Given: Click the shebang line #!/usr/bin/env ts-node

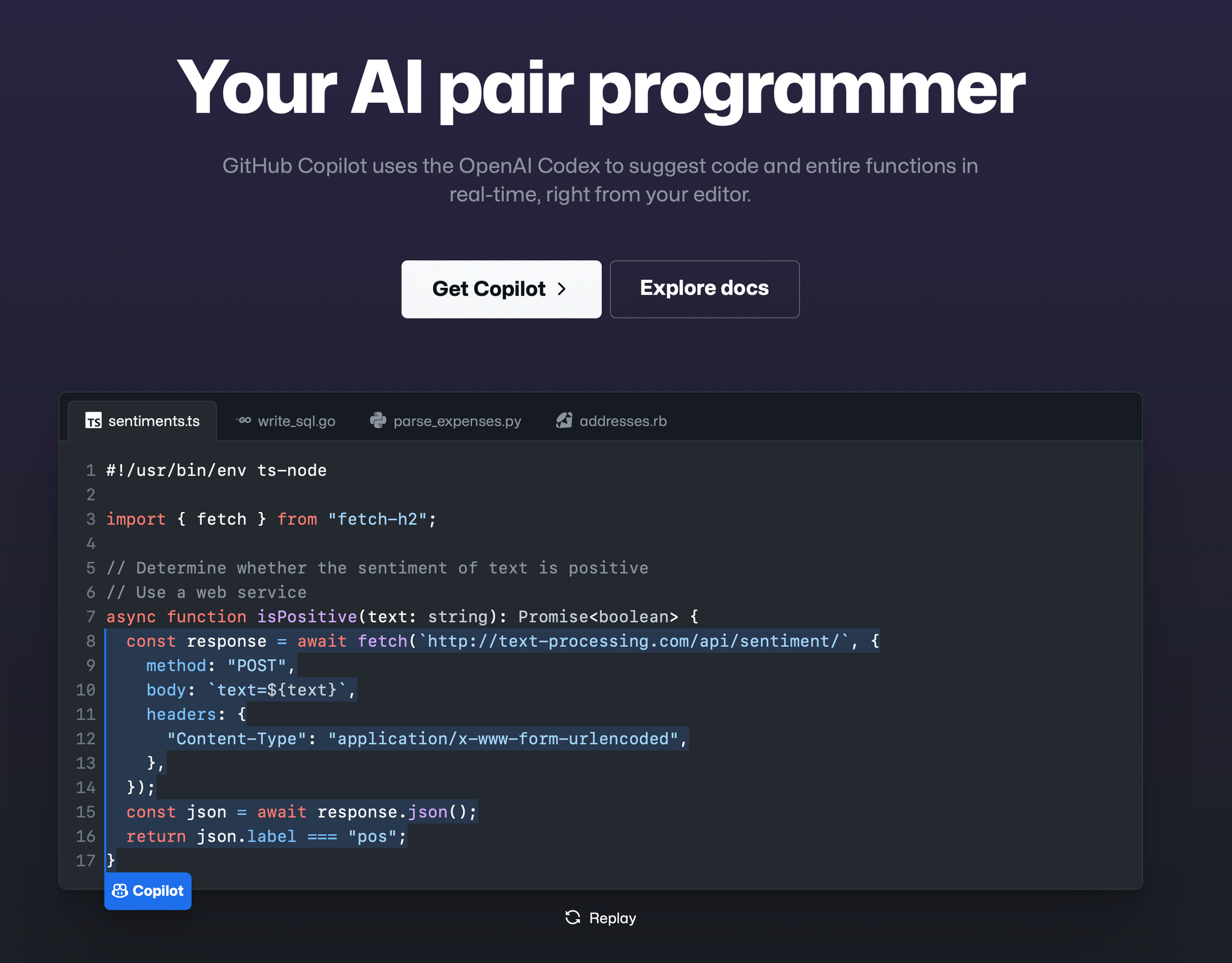Looking at the screenshot, I should click(x=216, y=471).
